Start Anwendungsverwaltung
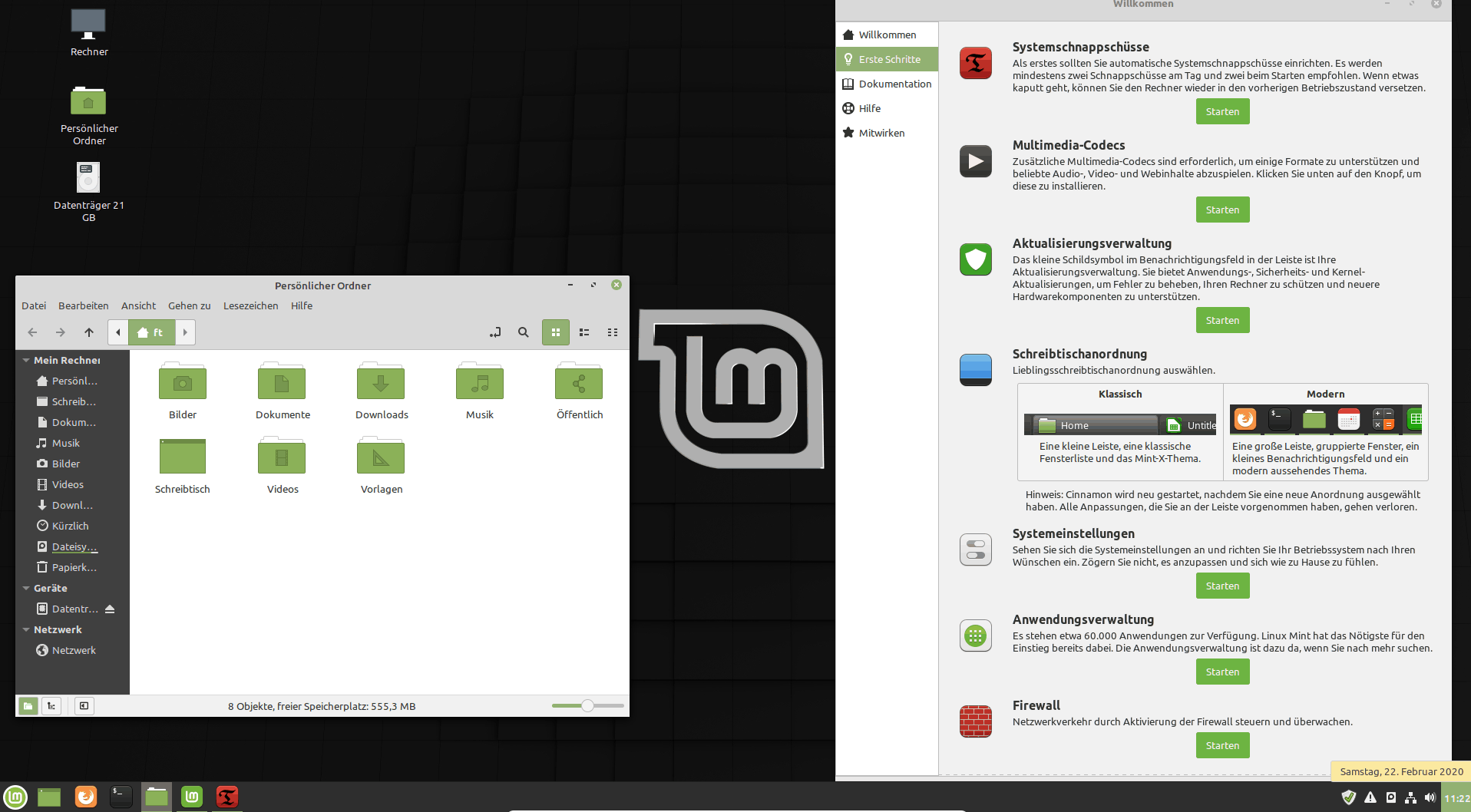 click(1222, 672)
